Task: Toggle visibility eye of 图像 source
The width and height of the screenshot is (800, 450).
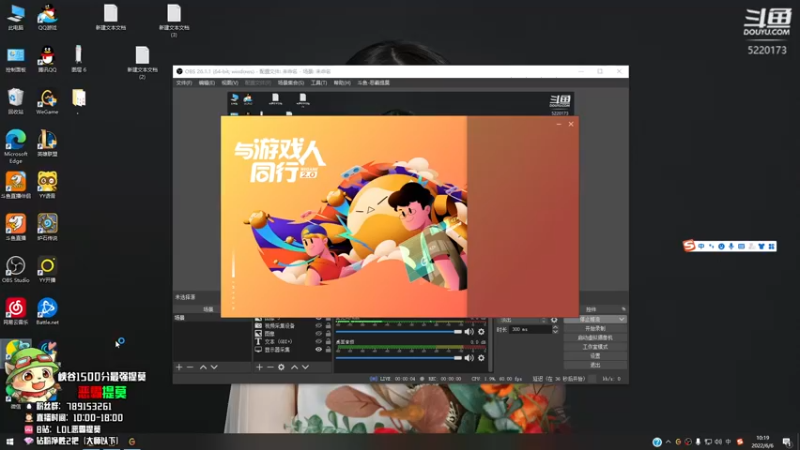Action: tap(318, 334)
